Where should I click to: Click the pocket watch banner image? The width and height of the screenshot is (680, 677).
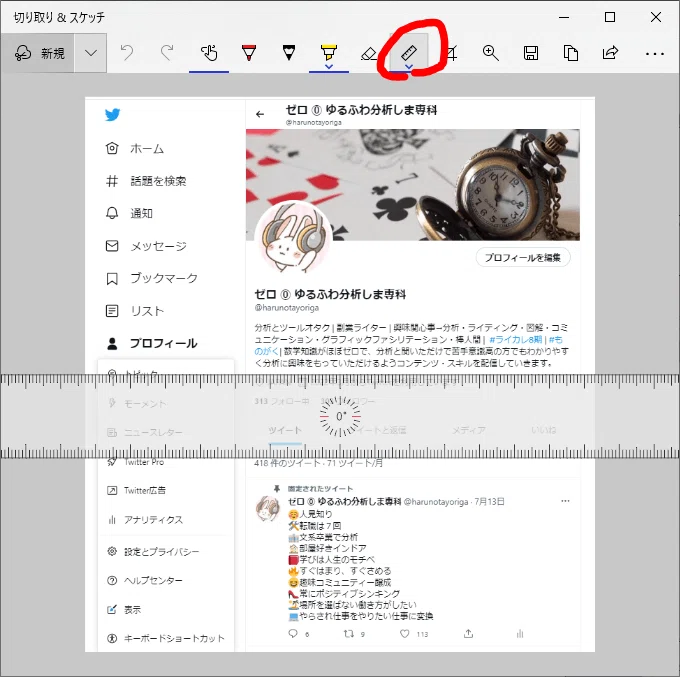tap(413, 184)
